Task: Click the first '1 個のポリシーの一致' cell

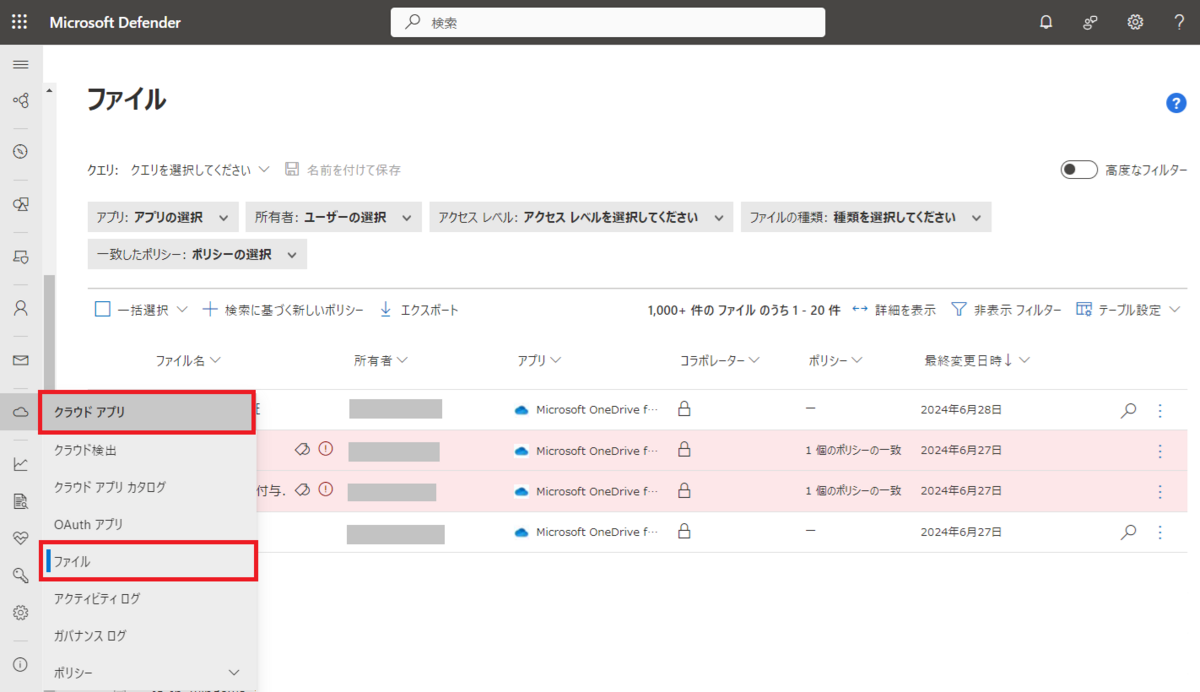Action: pyautogui.click(x=853, y=450)
